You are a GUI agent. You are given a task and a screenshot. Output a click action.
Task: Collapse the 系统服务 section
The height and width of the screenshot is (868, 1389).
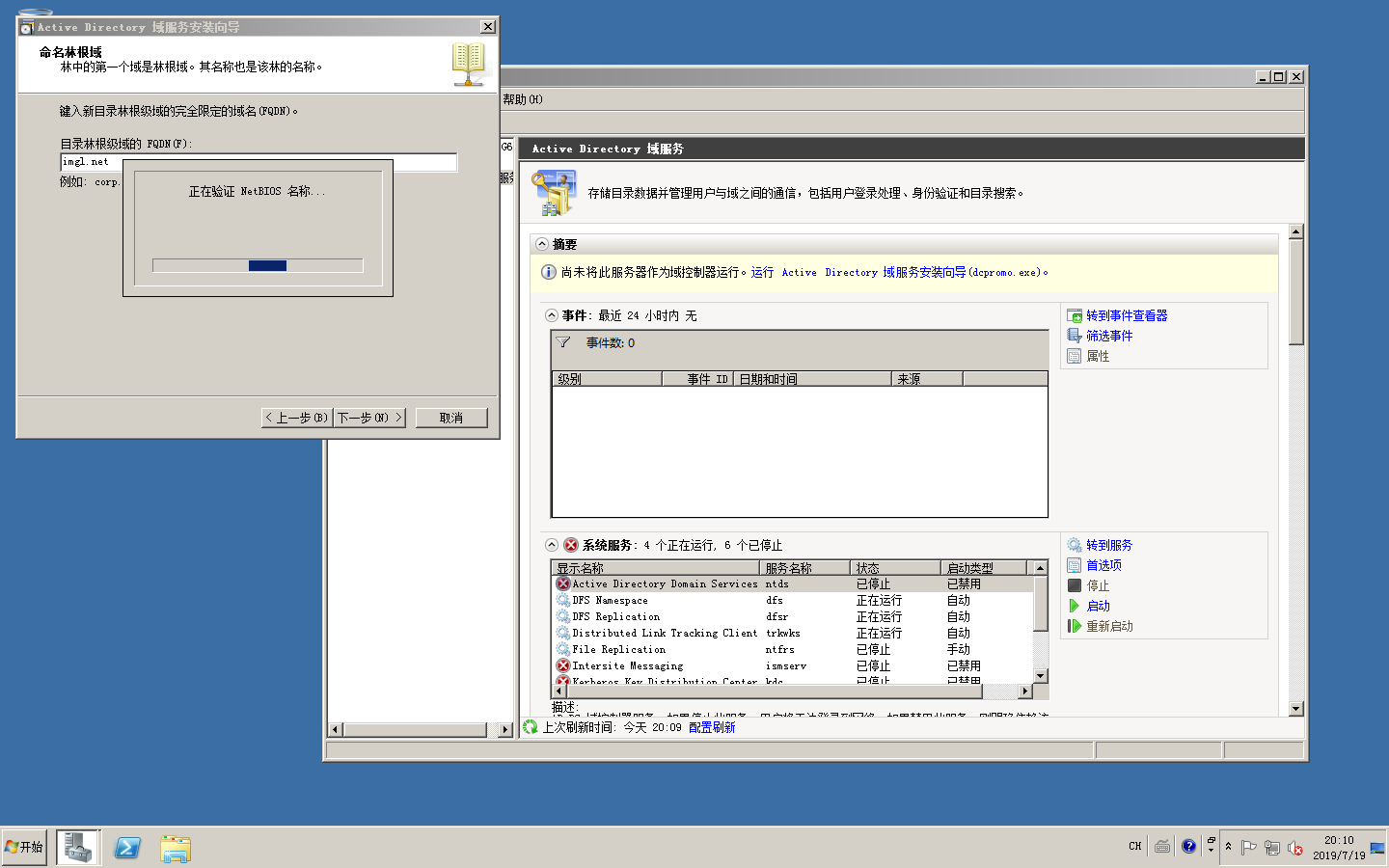pyautogui.click(x=552, y=545)
